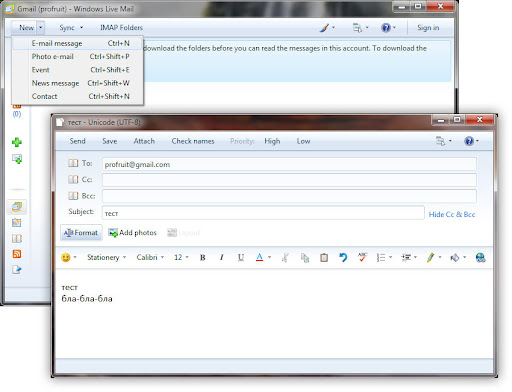Image resolution: width=512 pixels, height=392 pixels.
Task: Open address book icon beside To field
Action: (73, 163)
